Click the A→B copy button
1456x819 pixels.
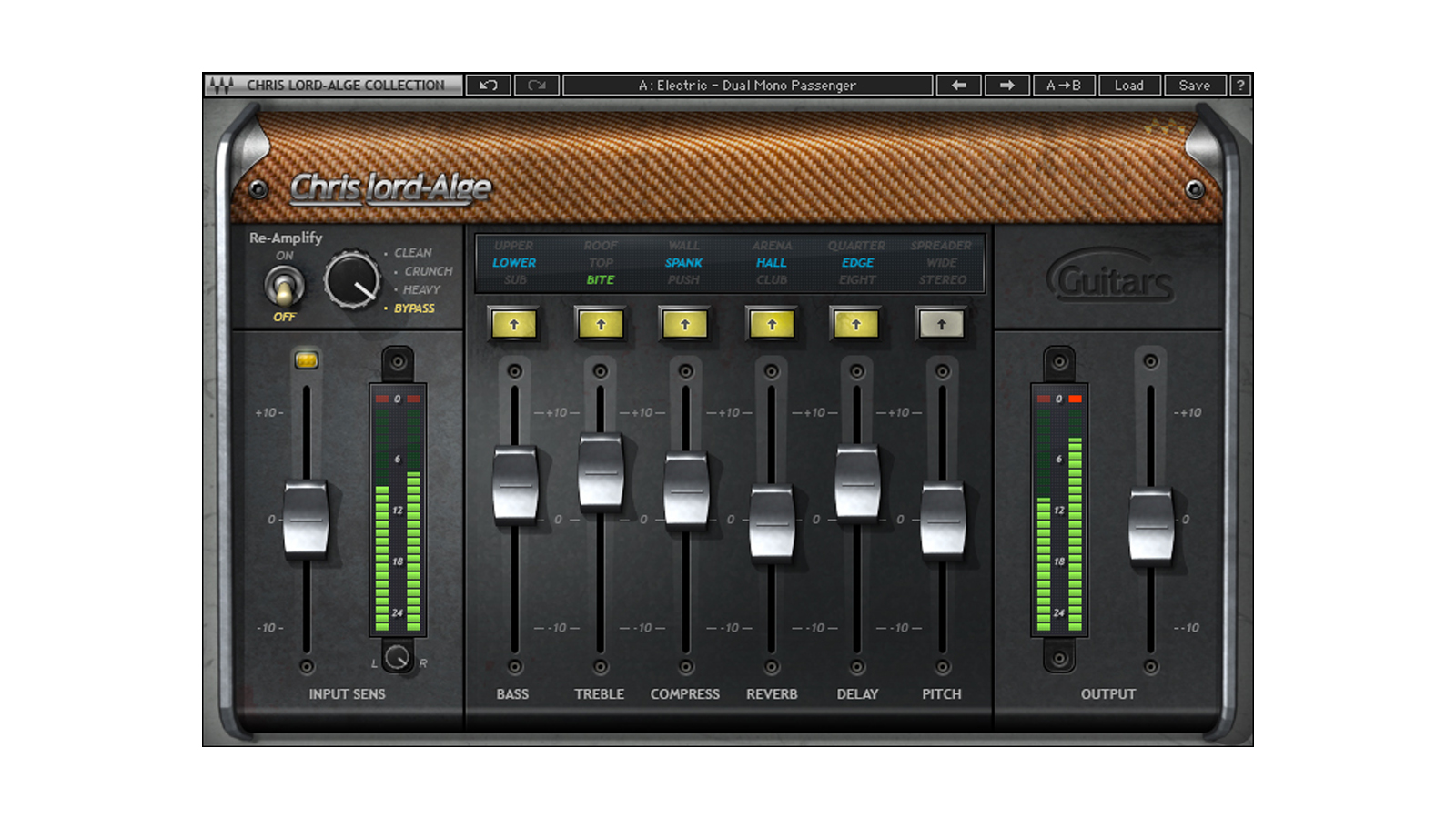(x=1064, y=86)
